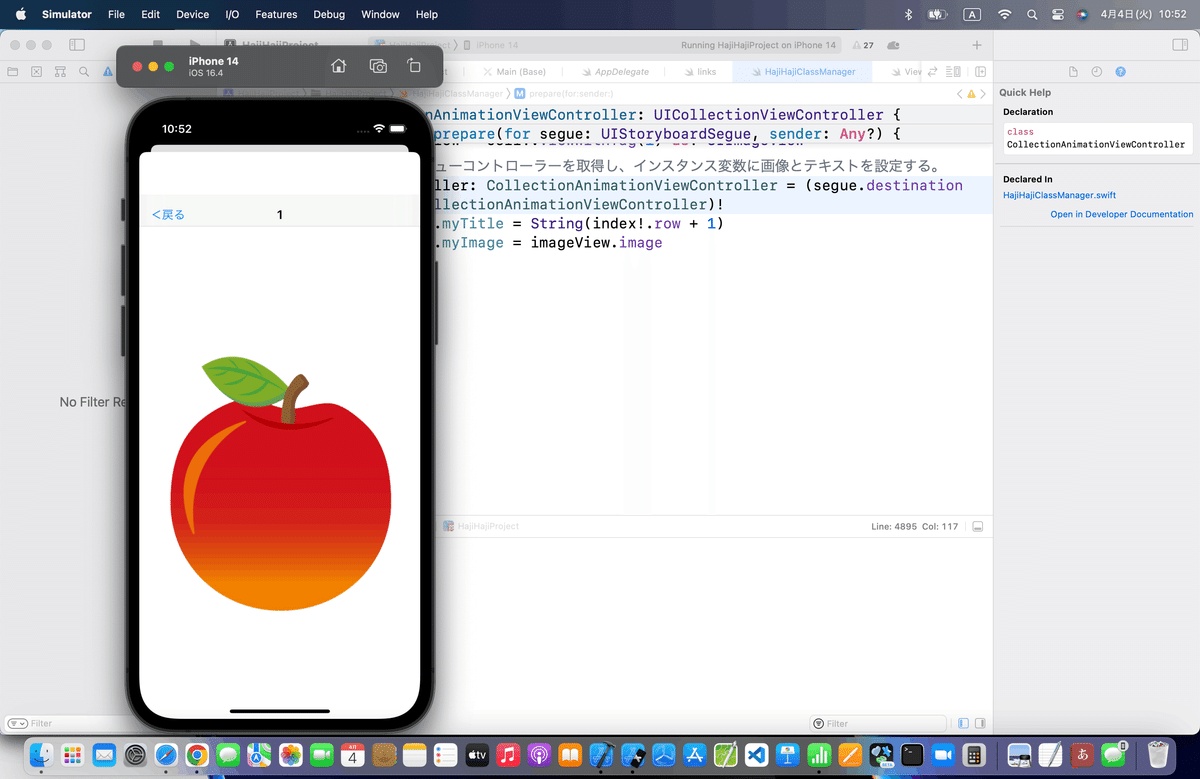Open Visual Studio Code from the Dock
The width and height of the screenshot is (1200, 779).
(x=756, y=754)
